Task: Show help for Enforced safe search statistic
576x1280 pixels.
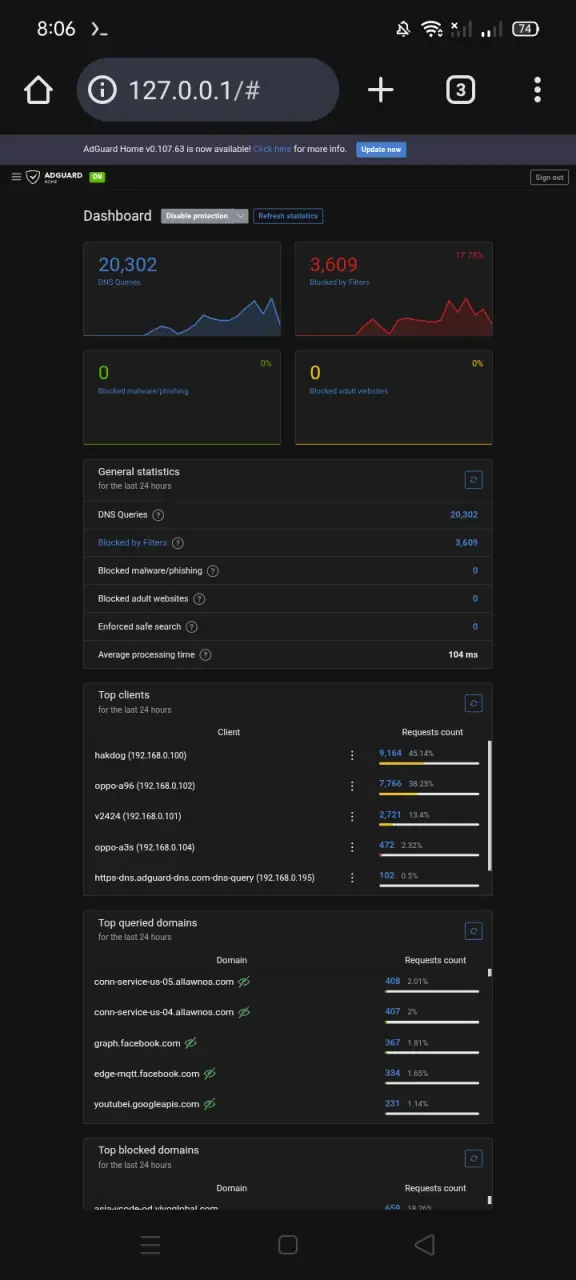Action: tap(192, 627)
